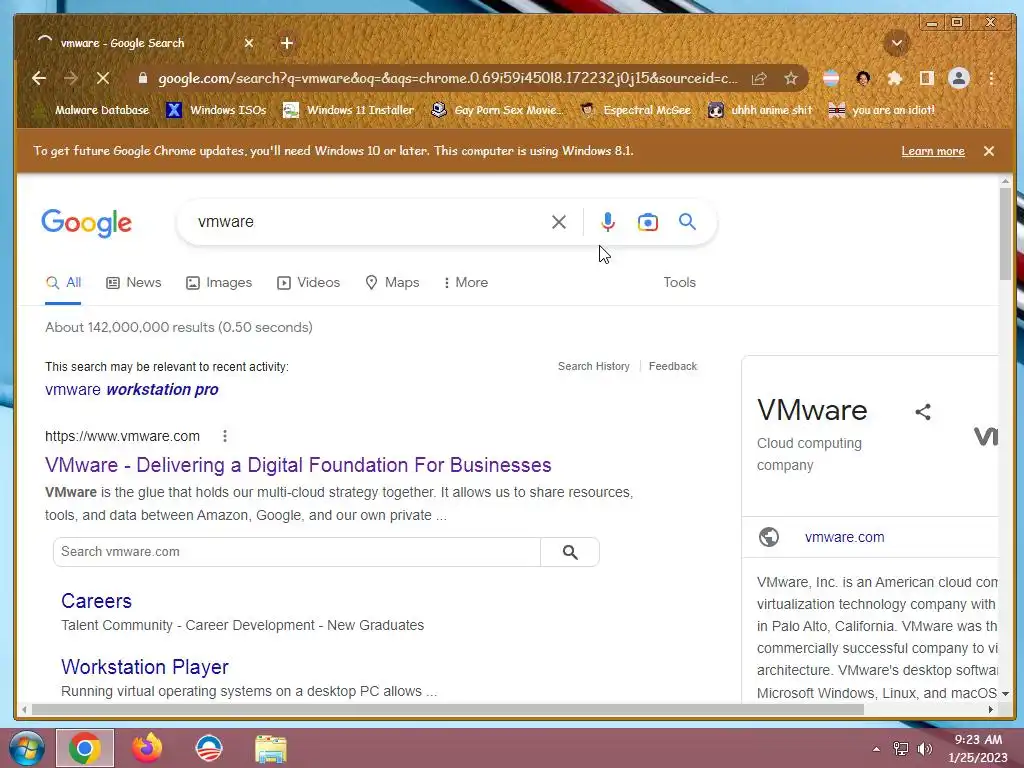The image size is (1024, 768).
Task: Submit search with magnifying glass icon
Action: click(x=687, y=222)
